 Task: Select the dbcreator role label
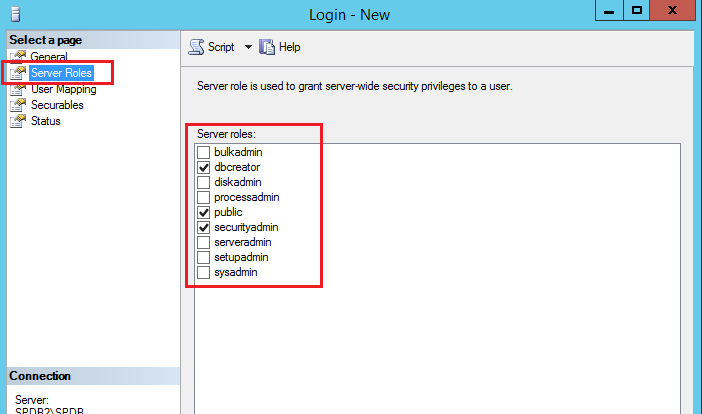pyautogui.click(x=237, y=167)
